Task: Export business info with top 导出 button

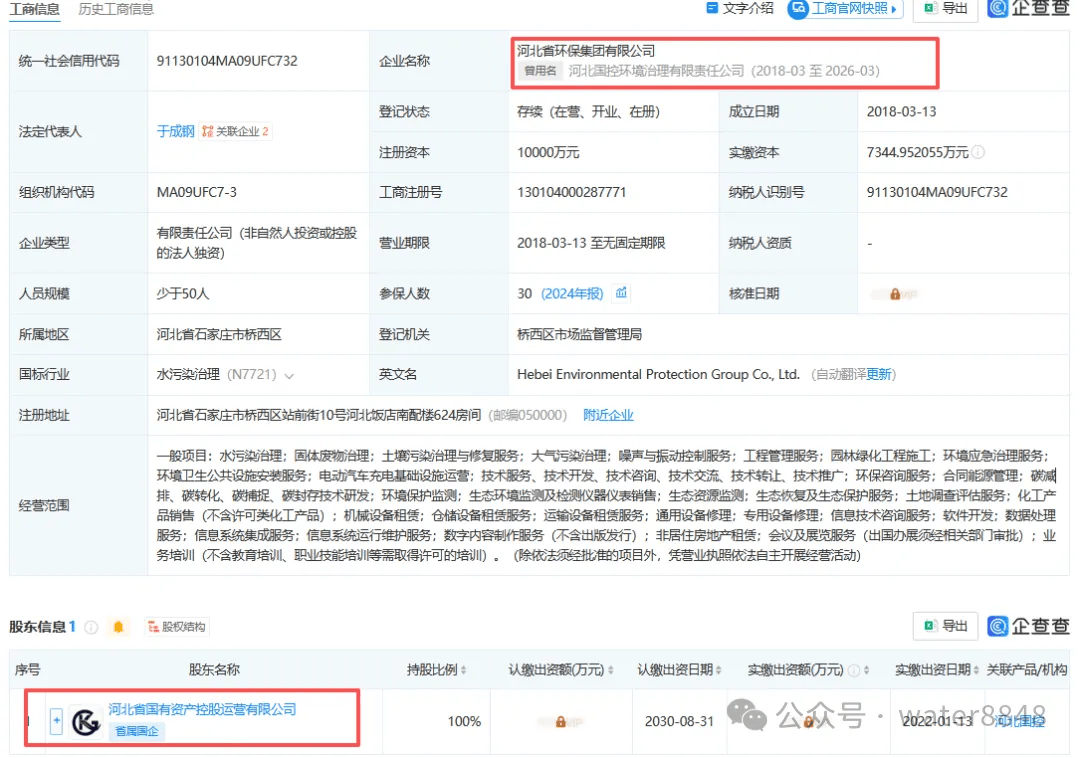Action: point(945,9)
